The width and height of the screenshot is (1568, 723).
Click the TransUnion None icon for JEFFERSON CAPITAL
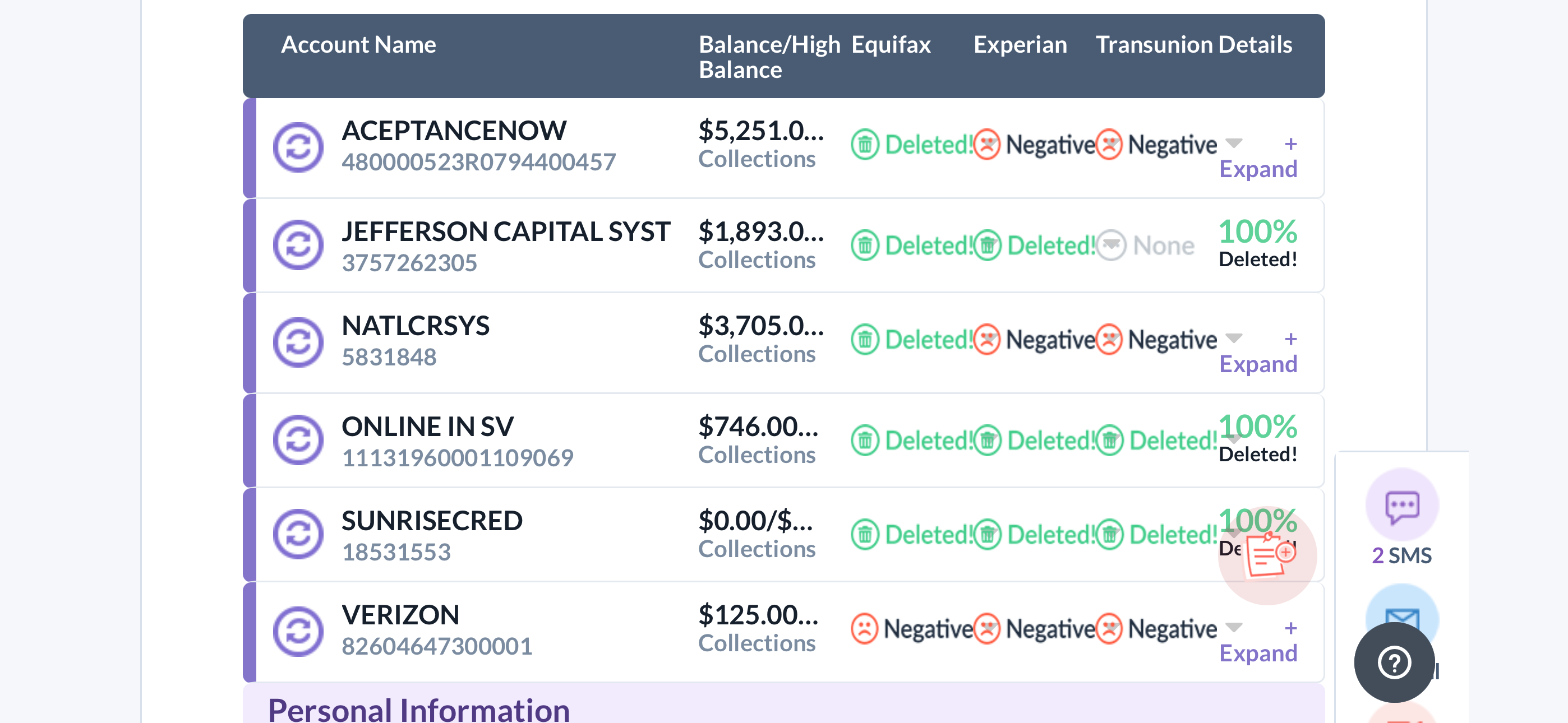(x=1112, y=245)
